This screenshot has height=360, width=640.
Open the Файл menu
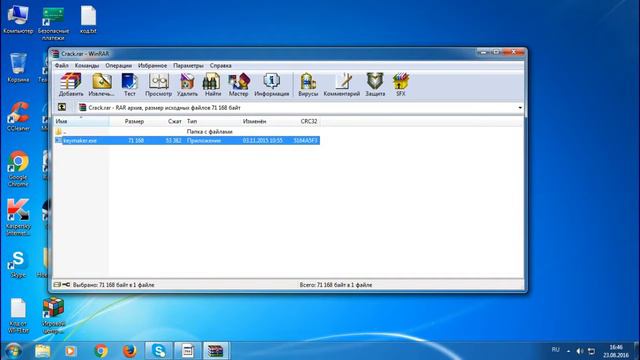click(x=62, y=65)
